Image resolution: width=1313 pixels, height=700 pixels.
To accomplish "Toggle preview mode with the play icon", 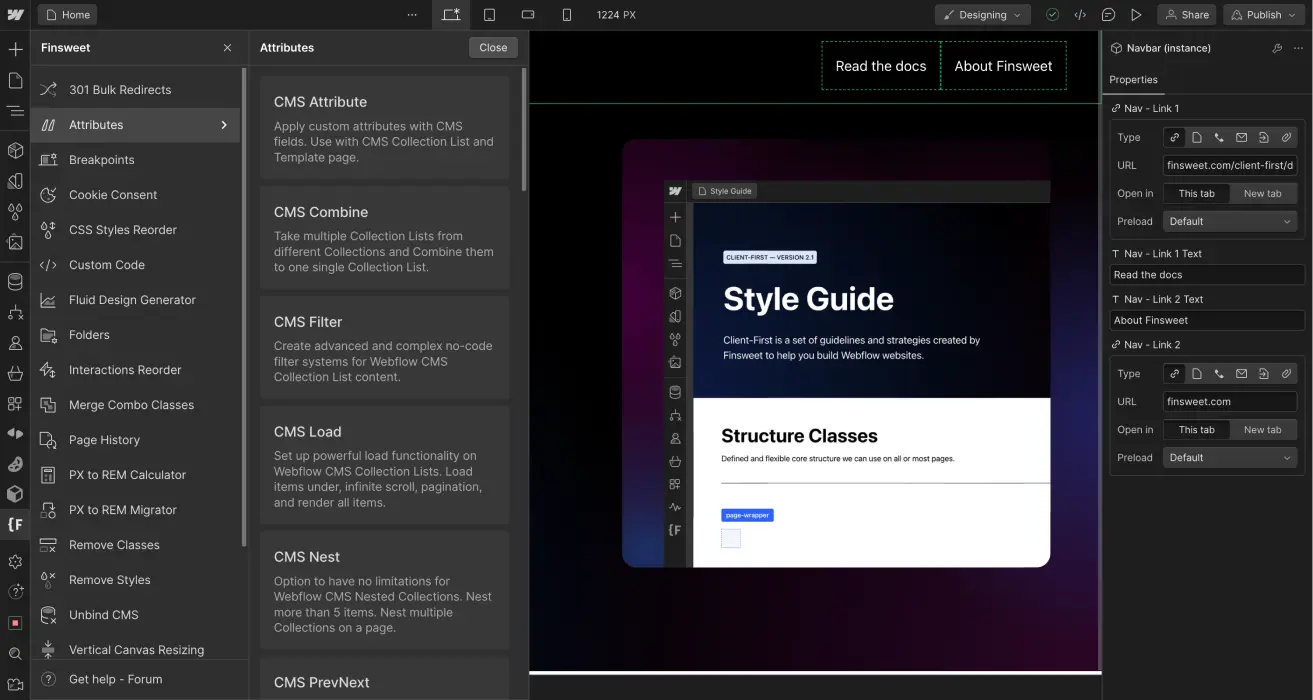I will tap(1134, 15).
